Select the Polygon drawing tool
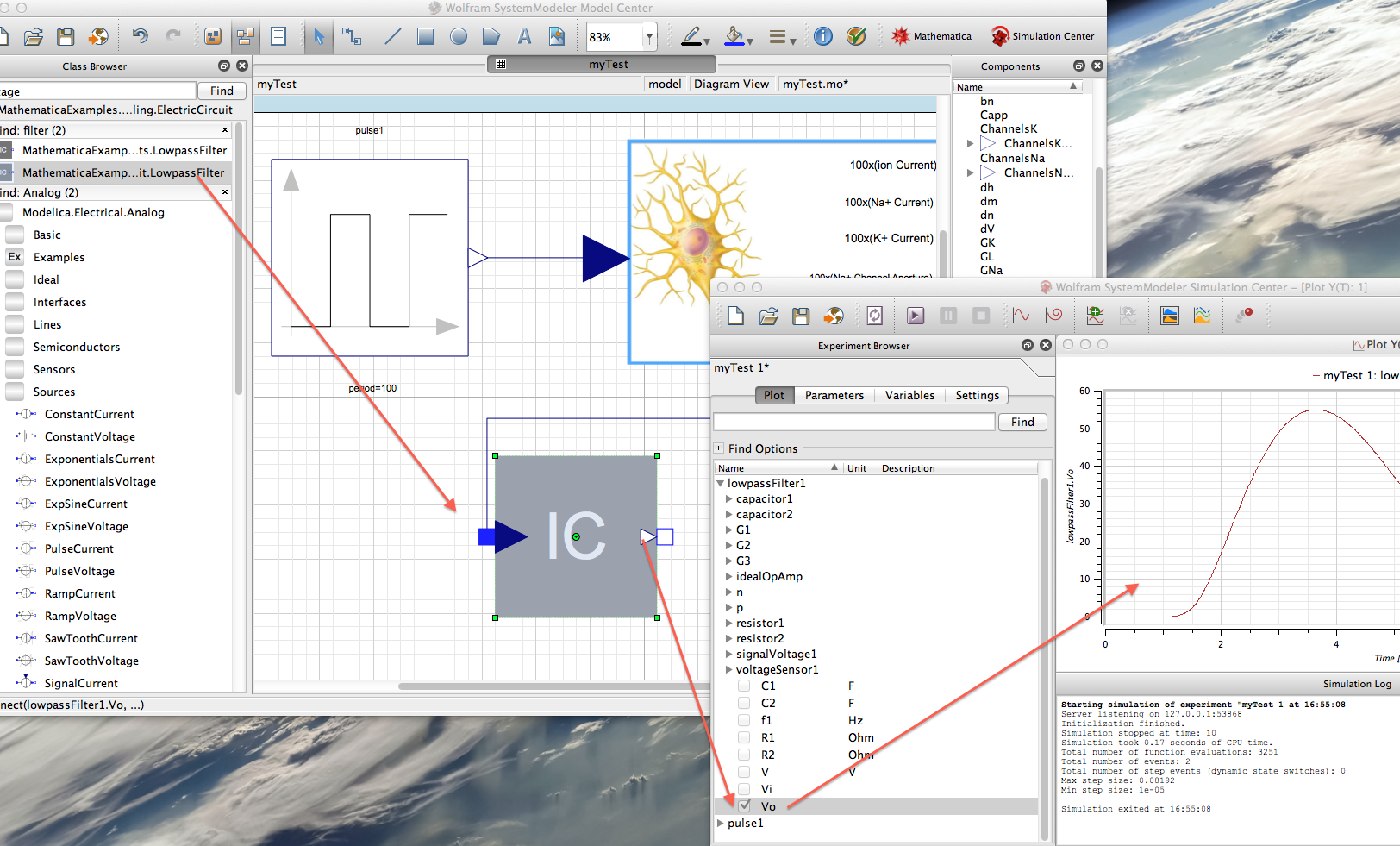 click(491, 36)
